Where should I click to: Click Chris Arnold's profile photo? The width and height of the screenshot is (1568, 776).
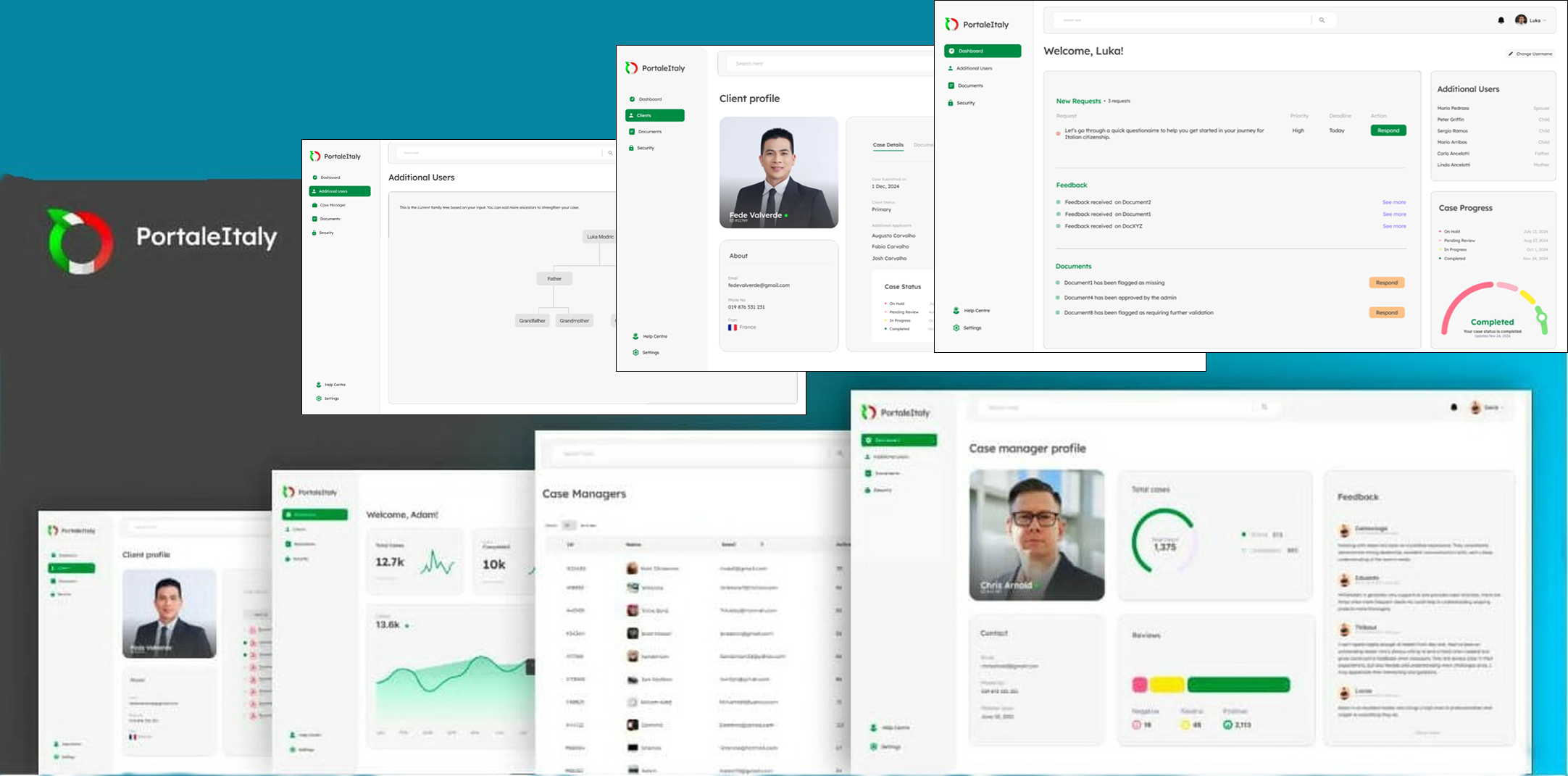(x=1036, y=535)
